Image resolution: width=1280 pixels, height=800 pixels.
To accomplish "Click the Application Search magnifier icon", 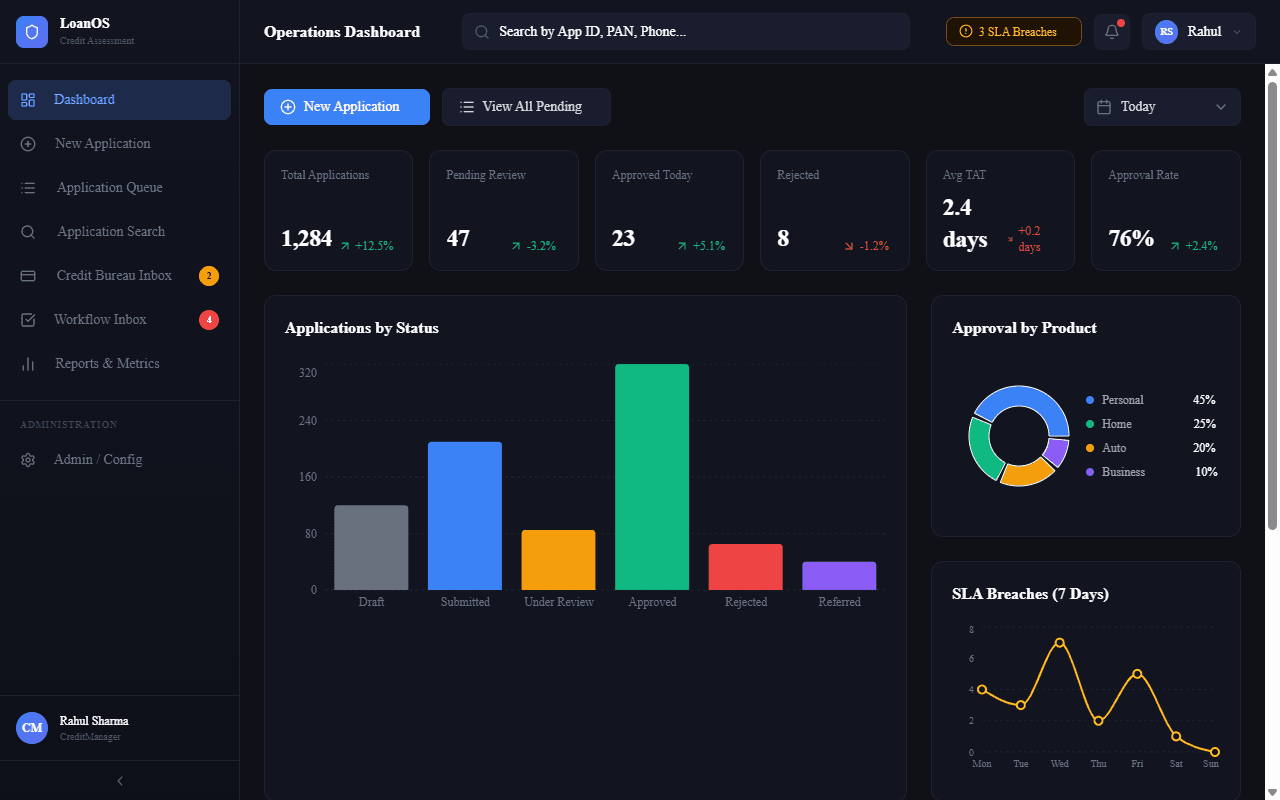I will click(x=28, y=232).
